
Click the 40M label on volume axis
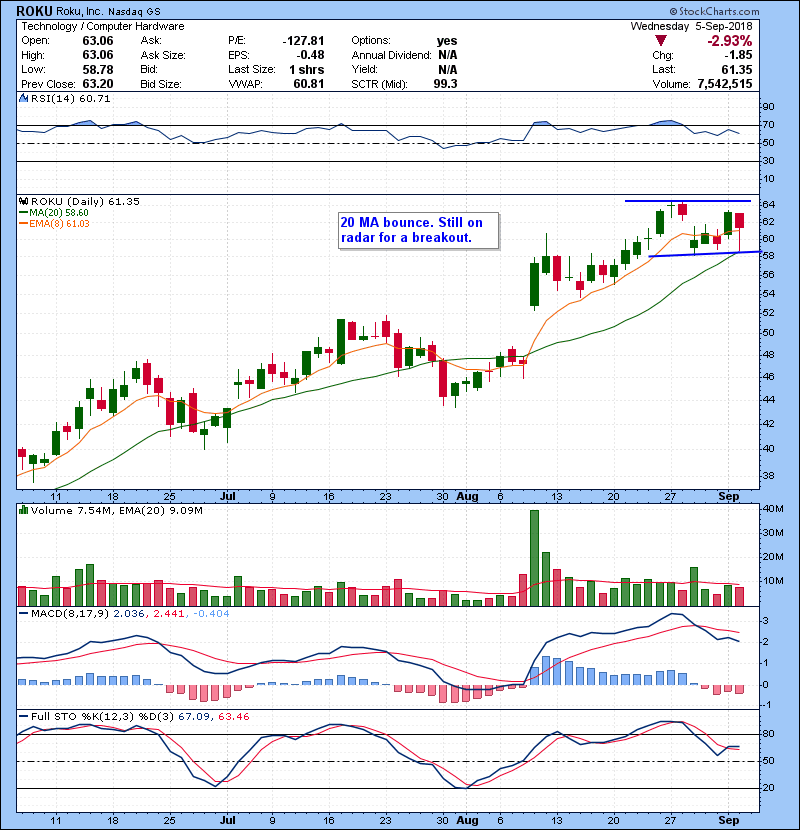772,509
